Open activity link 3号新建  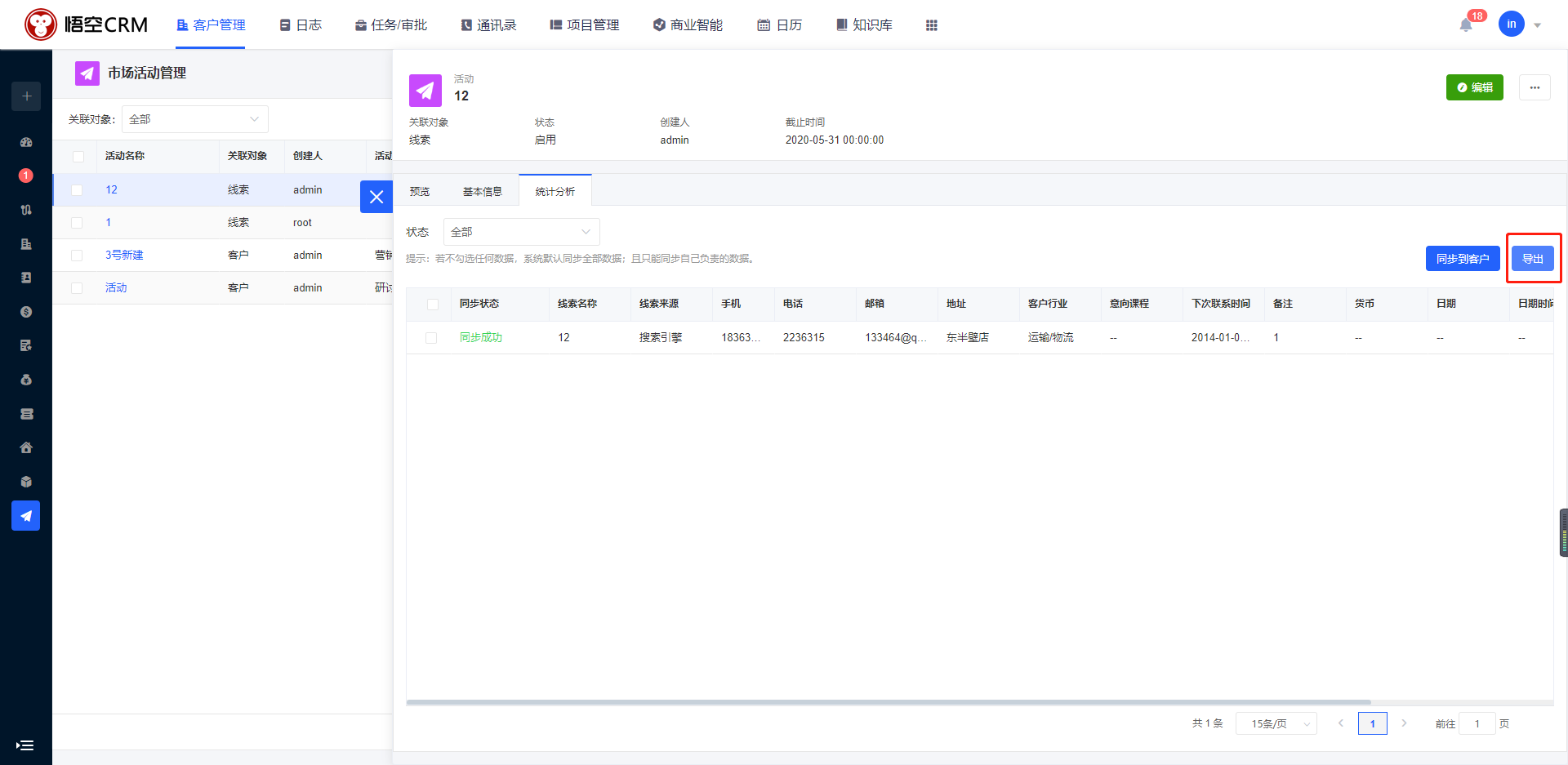click(x=124, y=255)
